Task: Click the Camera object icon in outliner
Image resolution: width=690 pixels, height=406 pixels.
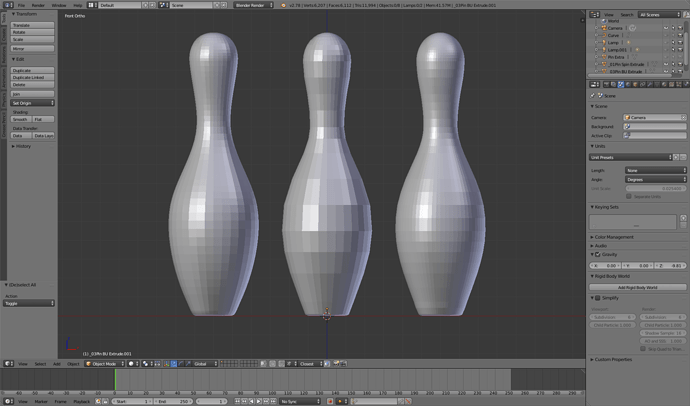Action: pyautogui.click(x=604, y=28)
